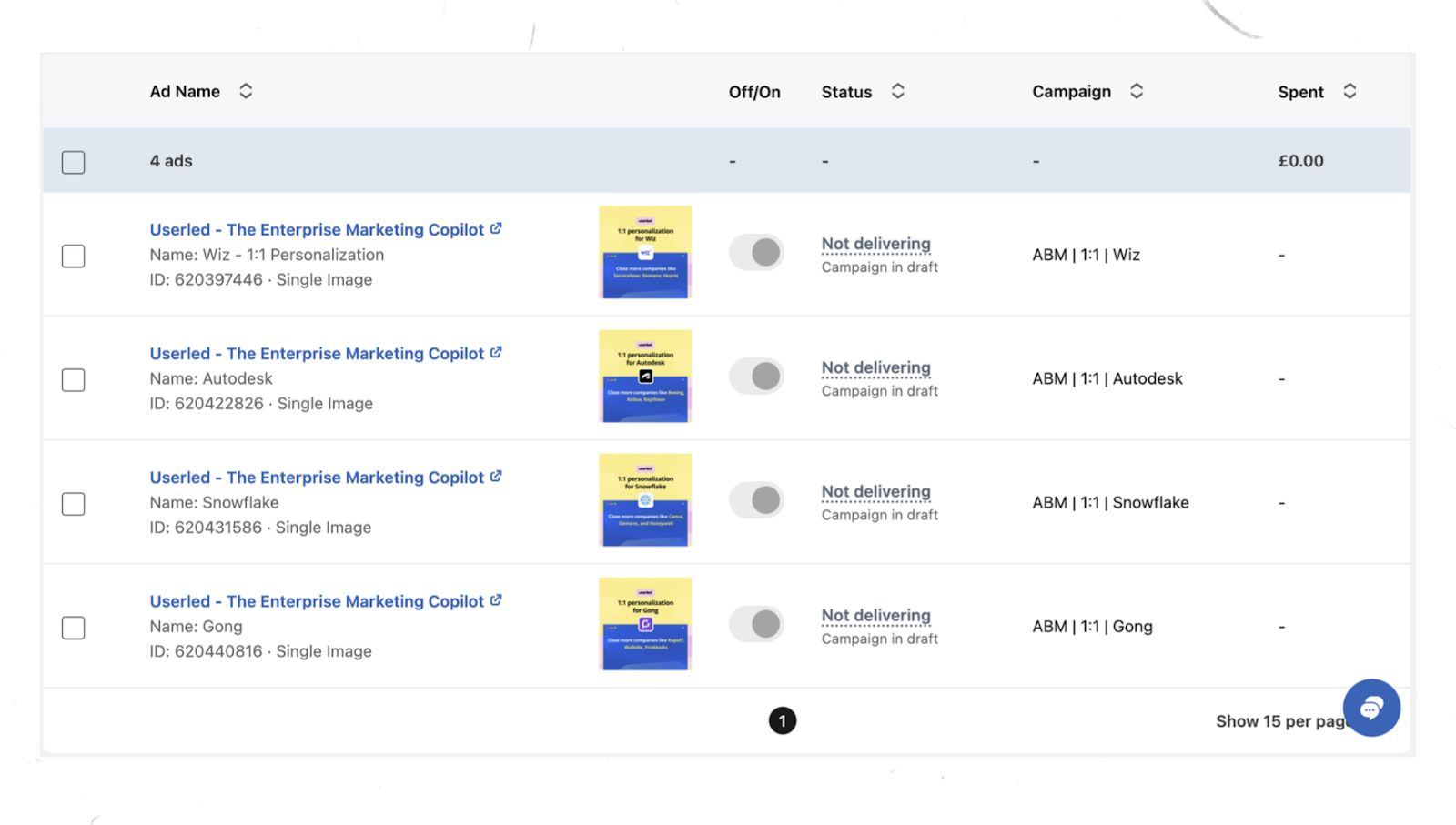The height and width of the screenshot is (825, 1456).
Task: Click the Ad Name column header
Action: tap(185, 91)
